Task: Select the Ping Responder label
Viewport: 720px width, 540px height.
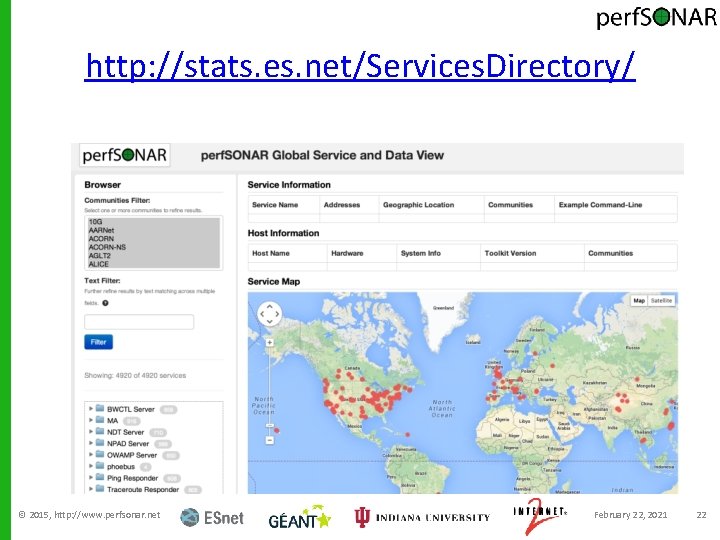Action: (x=132, y=478)
